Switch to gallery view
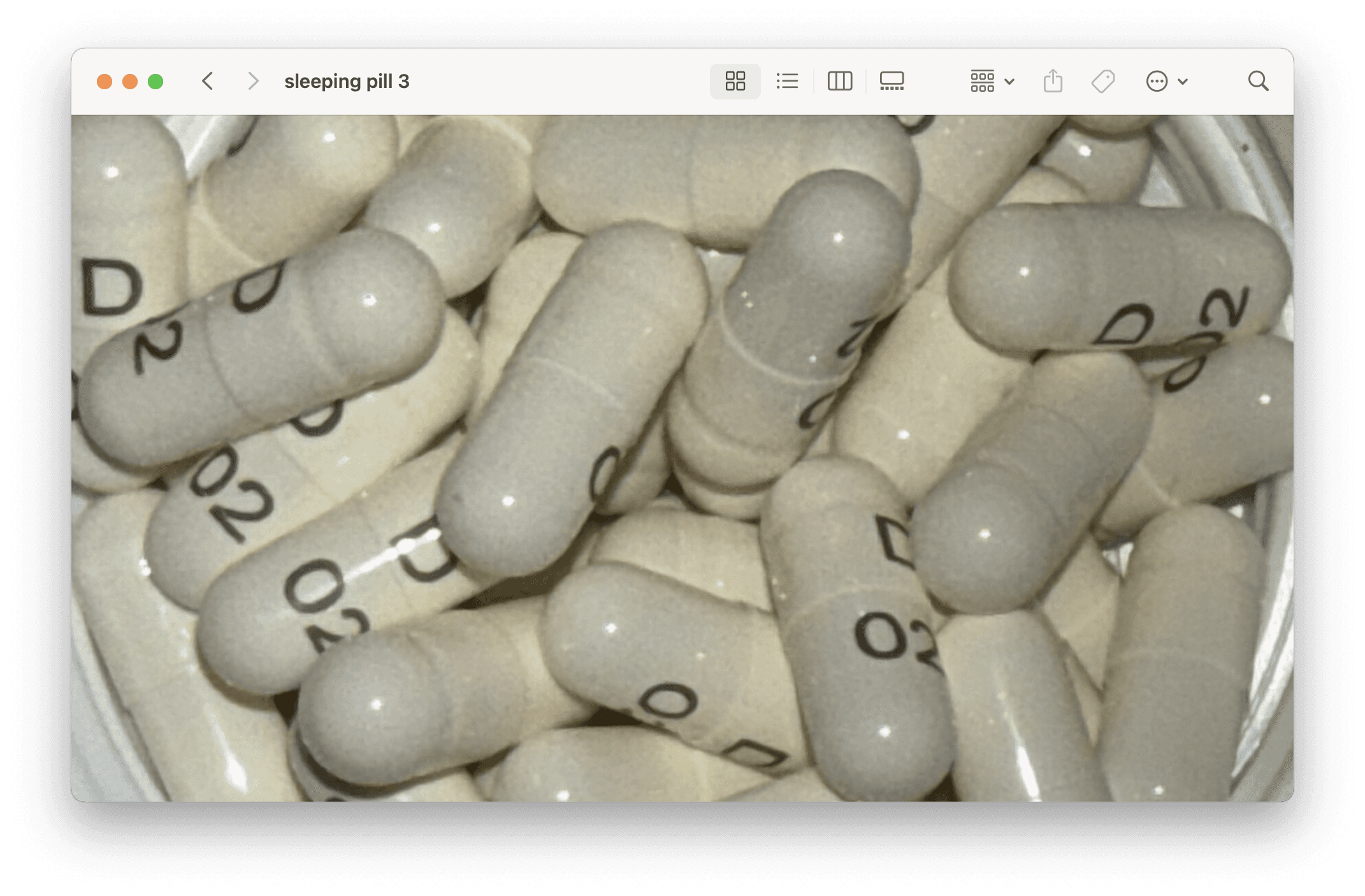 click(892, 82)
